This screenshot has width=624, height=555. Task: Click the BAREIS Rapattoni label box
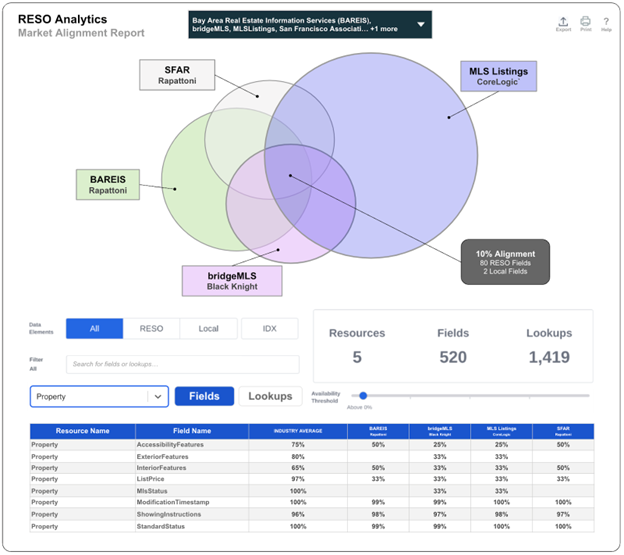pos(108,185)
